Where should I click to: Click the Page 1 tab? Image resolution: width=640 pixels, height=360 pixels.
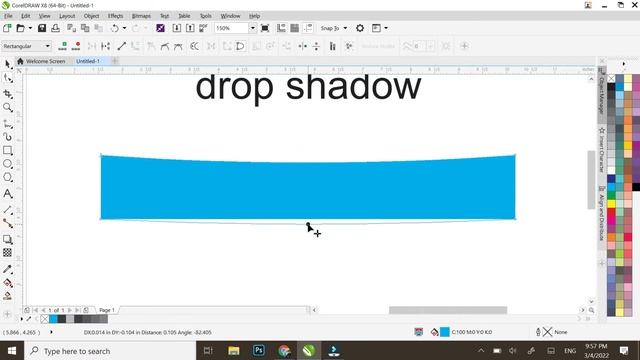[x=107, y=310]
